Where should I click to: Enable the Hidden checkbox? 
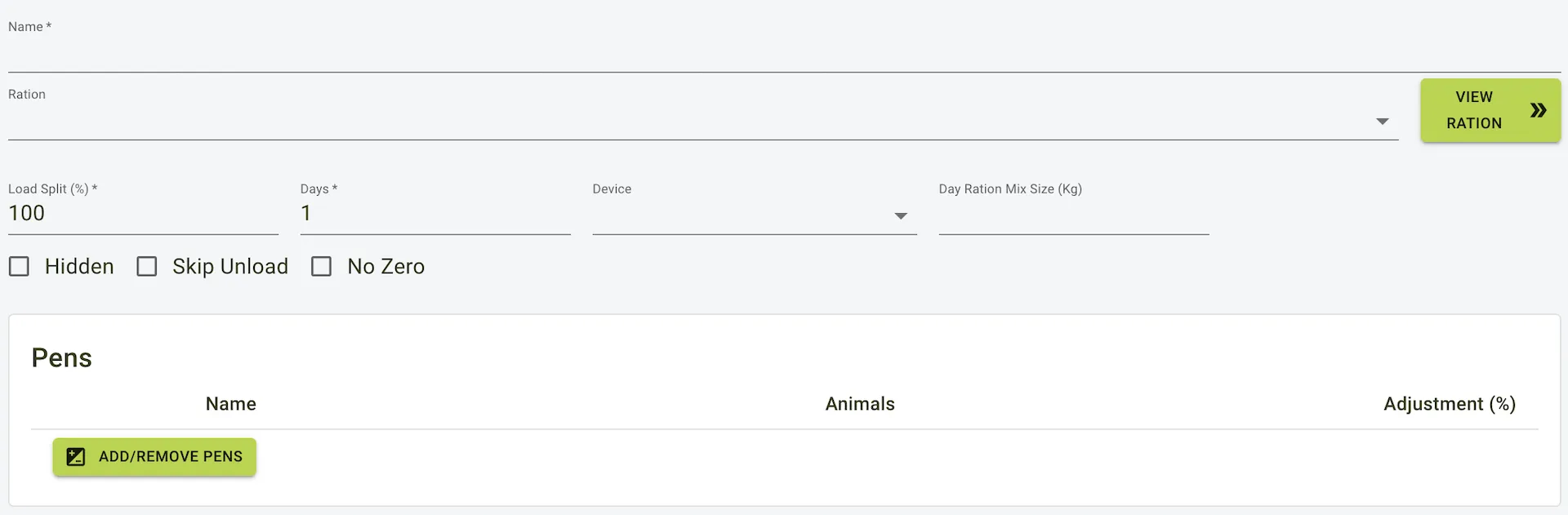(19, 266)
